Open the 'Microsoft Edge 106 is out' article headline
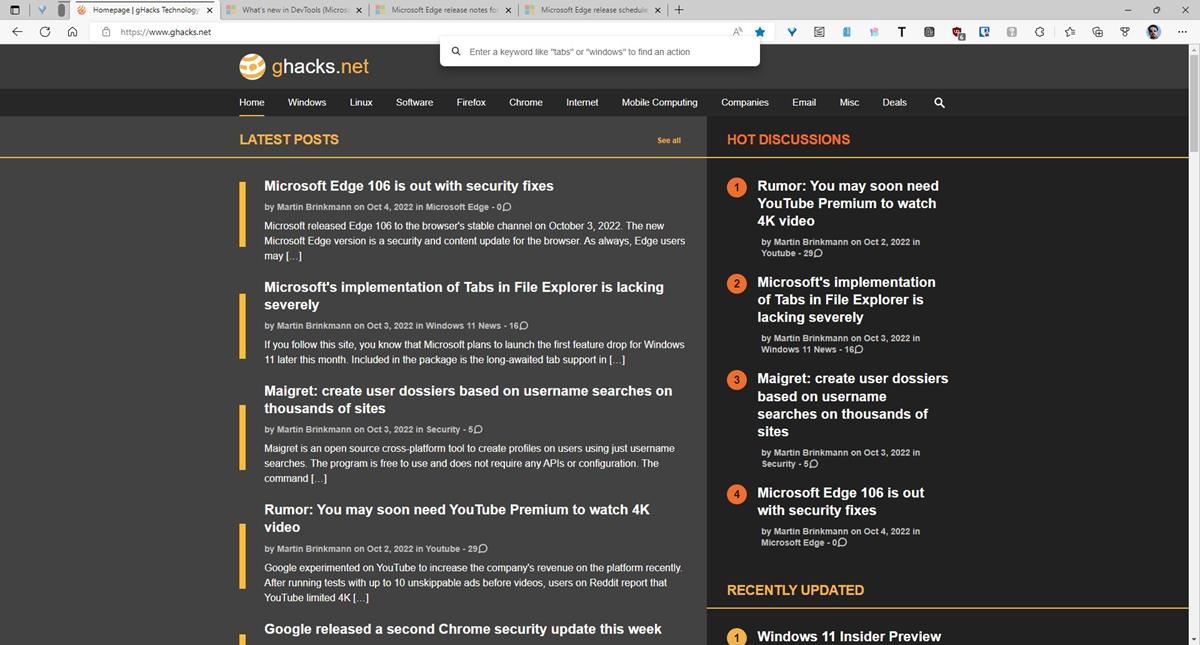The height and width of the screenshot is (645, 1200). point(408,186)
